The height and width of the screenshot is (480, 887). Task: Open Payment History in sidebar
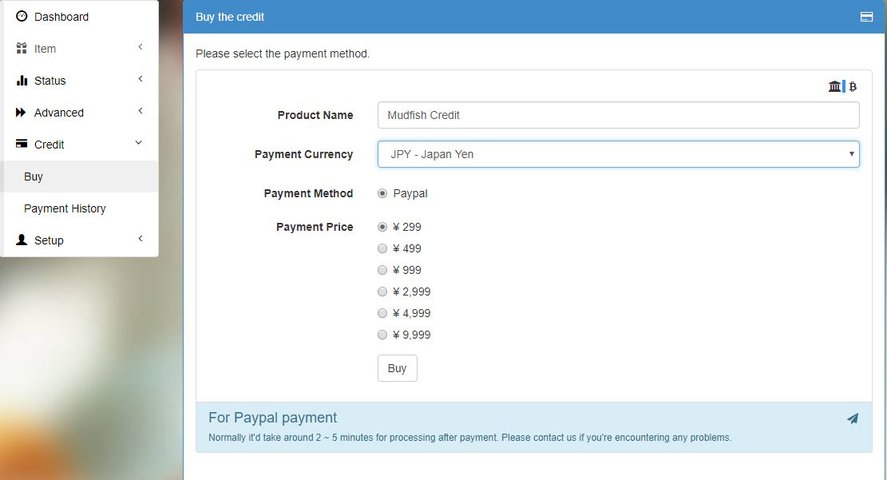pyautogui.click(x=65, y=209)
